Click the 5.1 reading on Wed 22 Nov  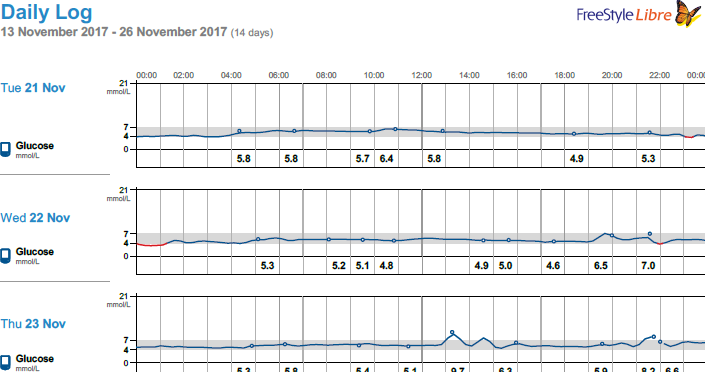tap(362, 266)
